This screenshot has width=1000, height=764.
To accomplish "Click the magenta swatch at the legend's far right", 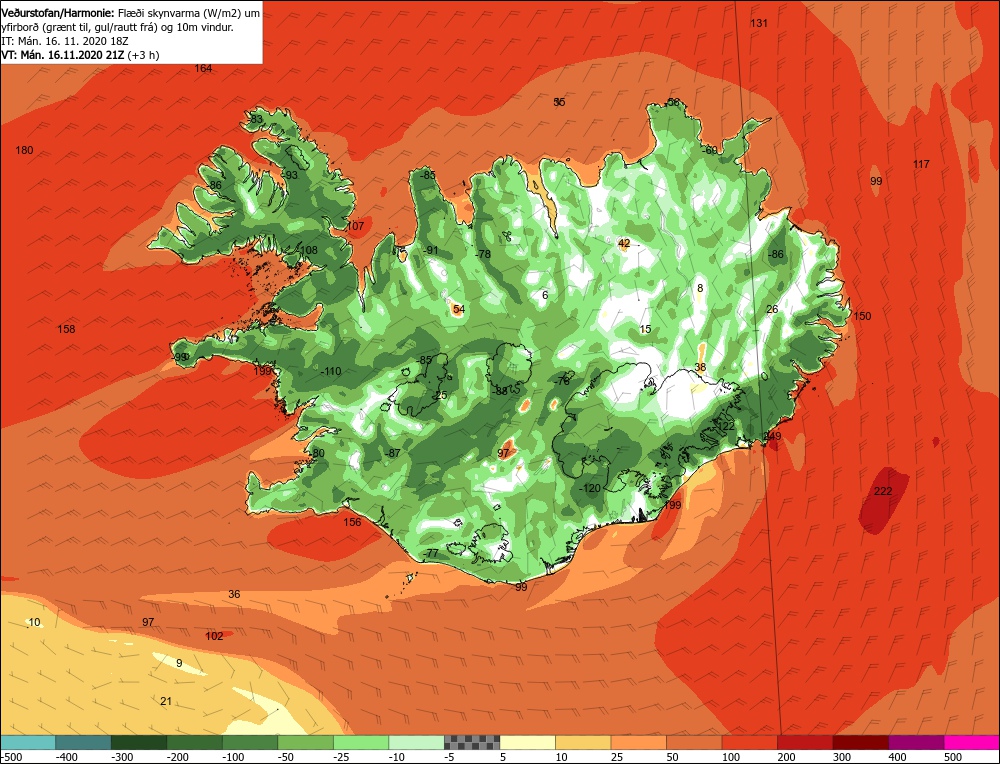I will pos(972,742).
